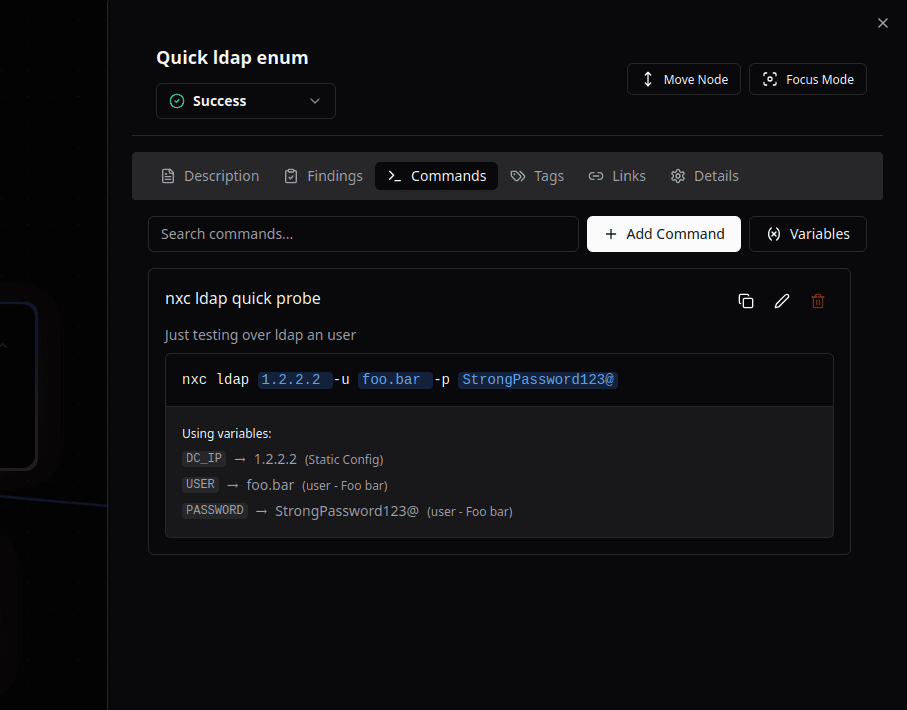
Task: Edit the nxc ldap quick probe command
Action: coord(782,301)
